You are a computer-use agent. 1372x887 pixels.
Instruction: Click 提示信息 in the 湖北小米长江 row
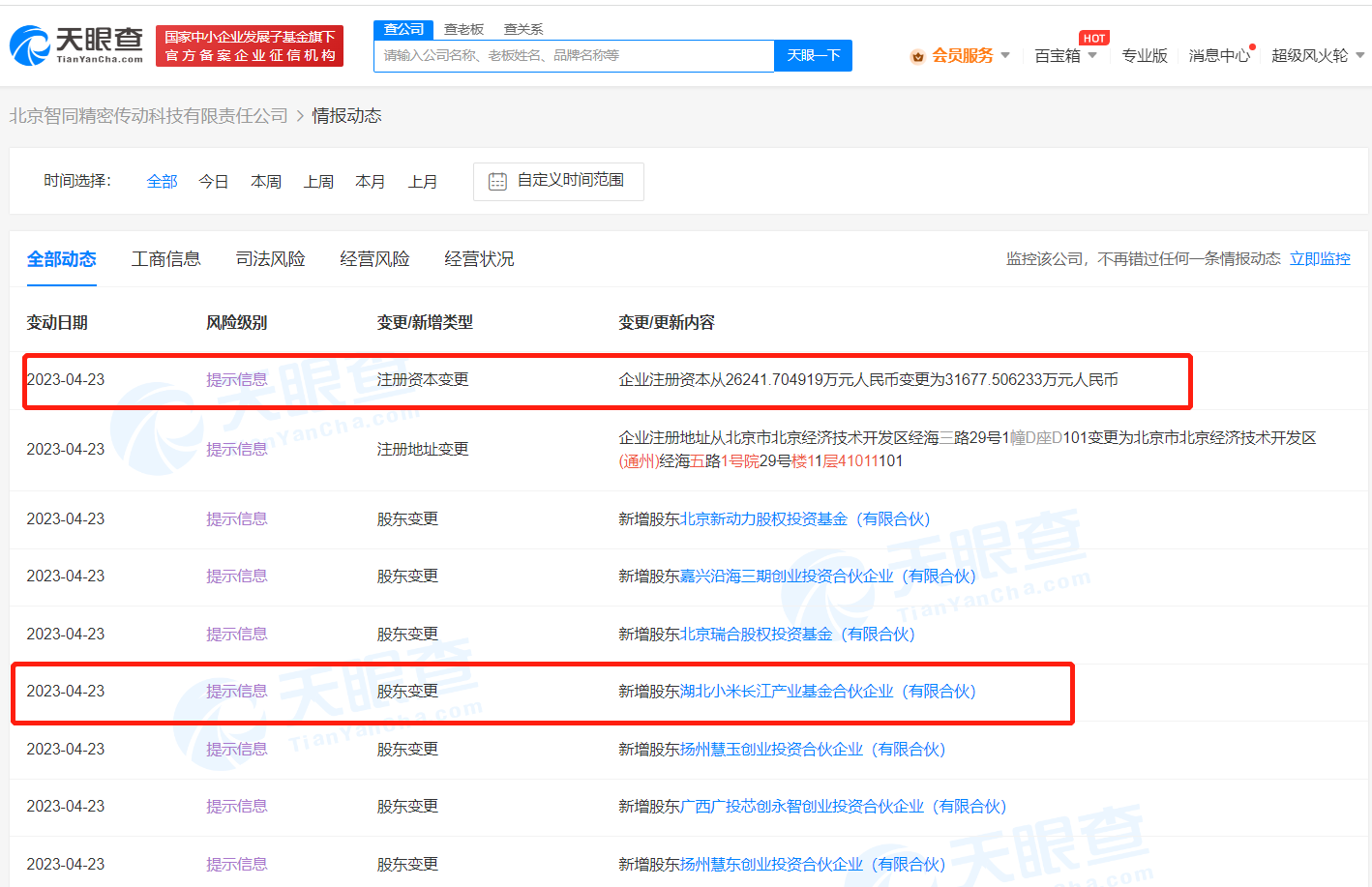(237, 692)
